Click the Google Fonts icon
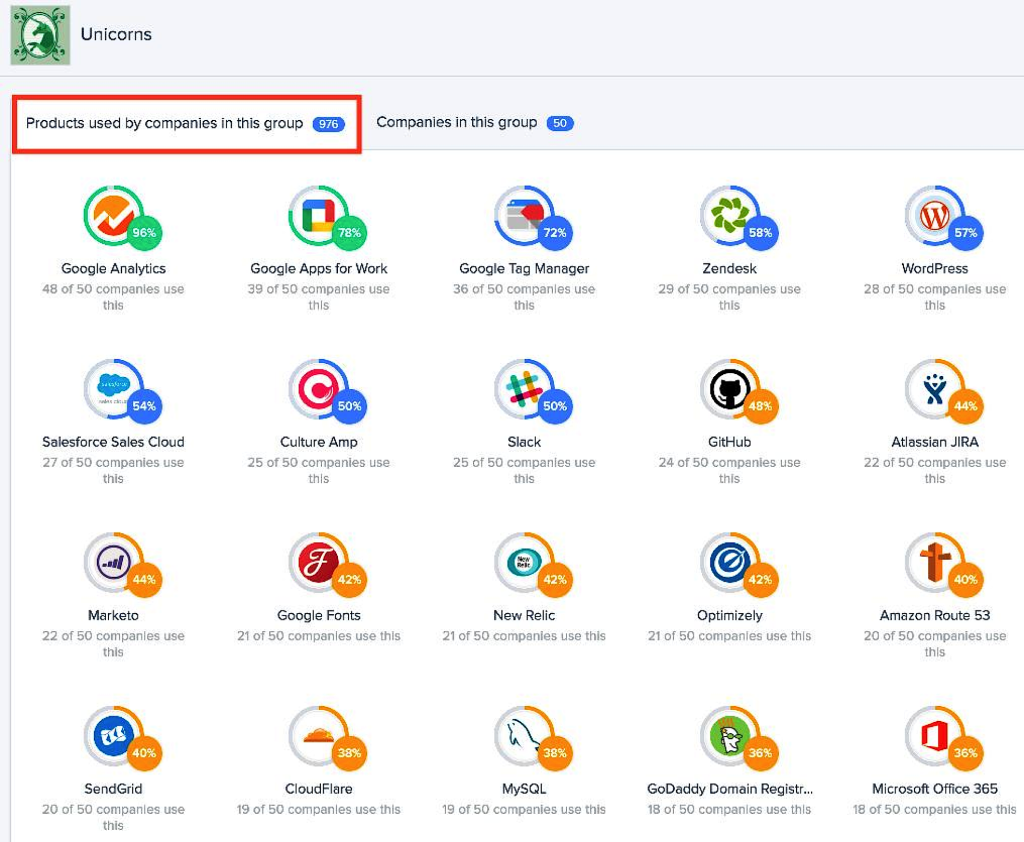 pos(319,562)
